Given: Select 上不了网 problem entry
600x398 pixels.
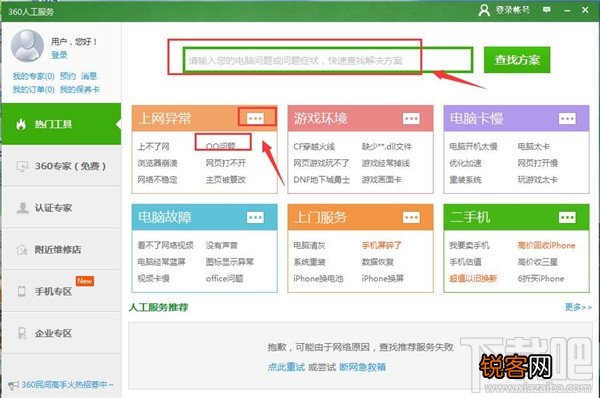Looking at the screenshot, I should click(x=153, y=147).
